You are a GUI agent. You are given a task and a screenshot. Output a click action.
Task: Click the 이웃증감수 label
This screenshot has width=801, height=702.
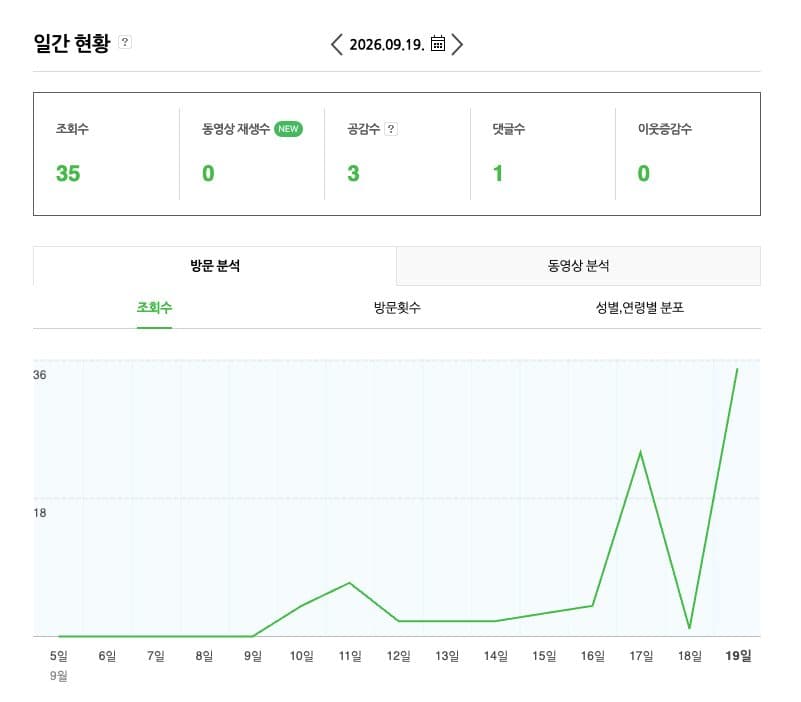click(x=665, y=129)
